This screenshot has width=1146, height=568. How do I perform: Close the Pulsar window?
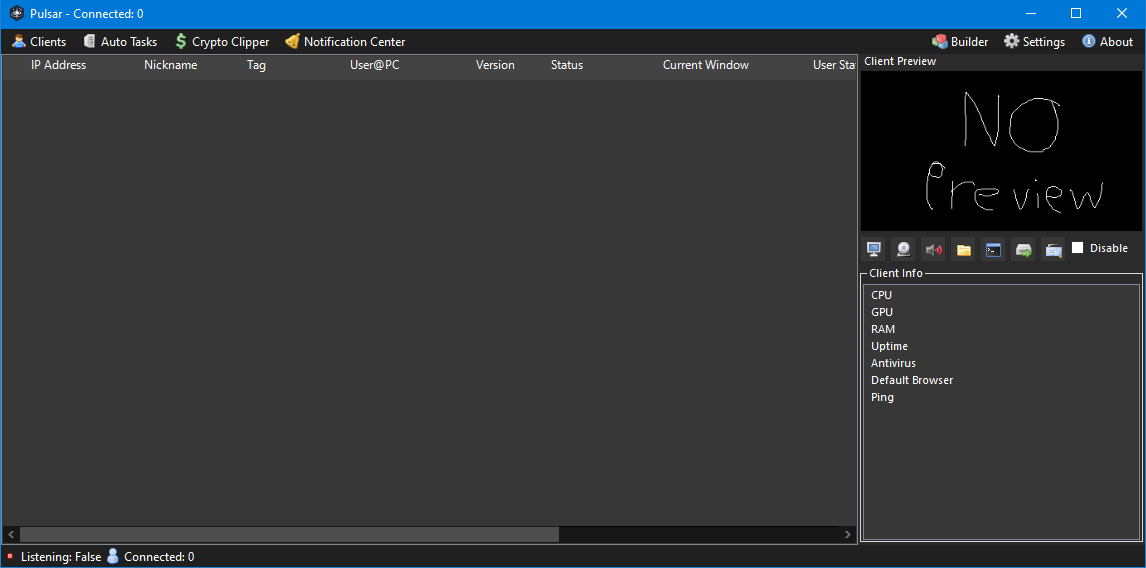point(1122,13)
